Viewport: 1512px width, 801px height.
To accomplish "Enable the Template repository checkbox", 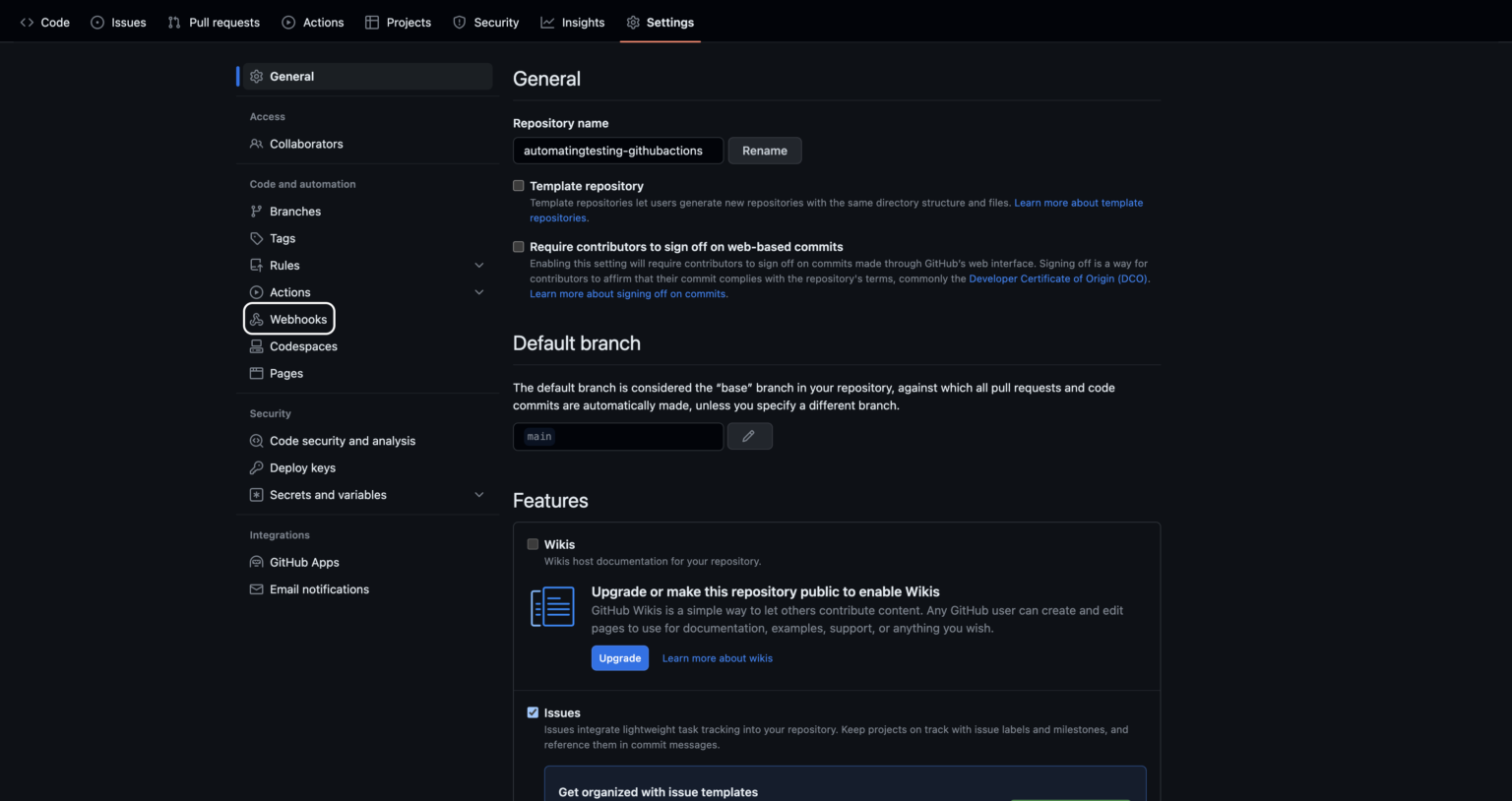I will click(519, 186).
